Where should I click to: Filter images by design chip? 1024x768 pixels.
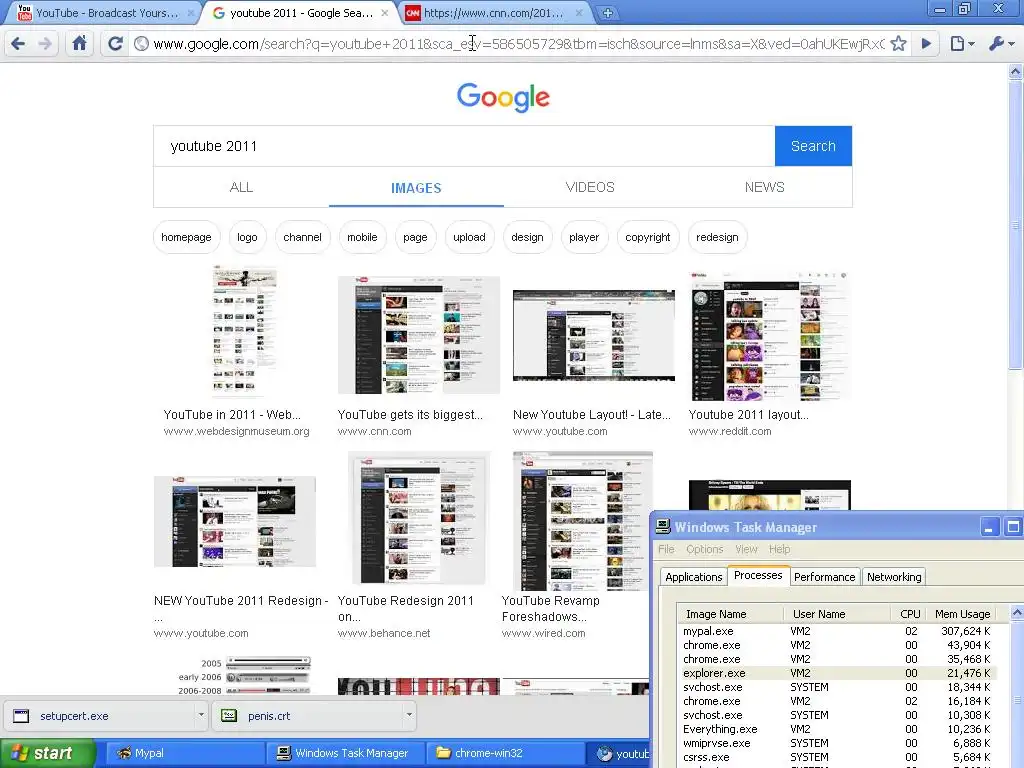pyautogui.click(x=527, y=237)
